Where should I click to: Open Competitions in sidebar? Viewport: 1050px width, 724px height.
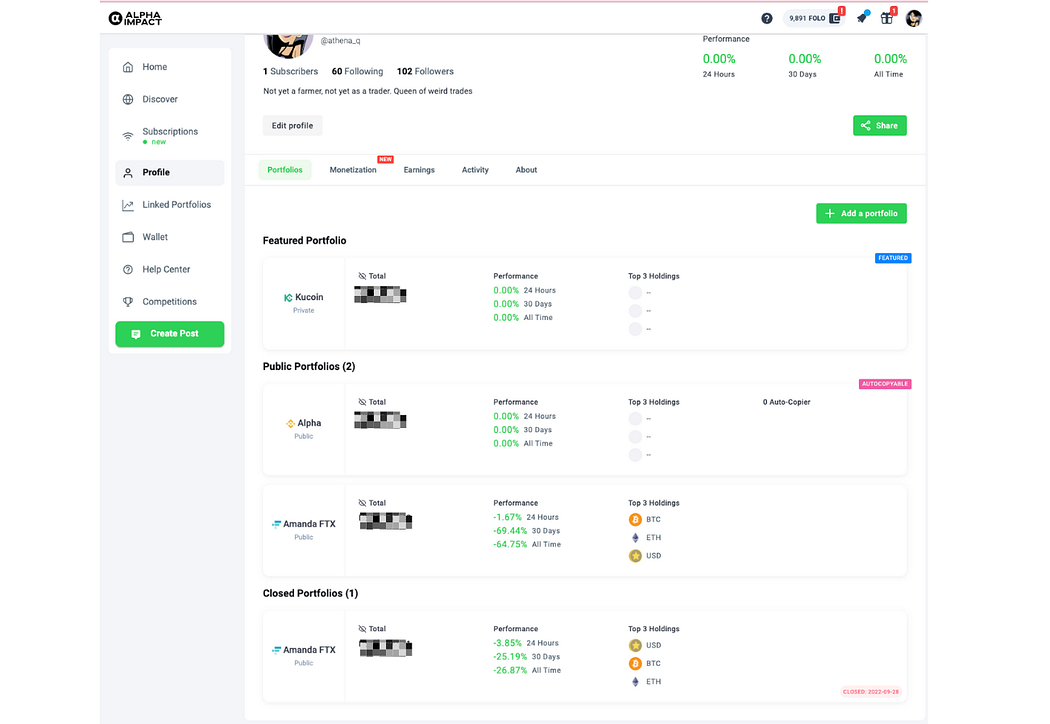pyautogui.click(x=169, y=301)
